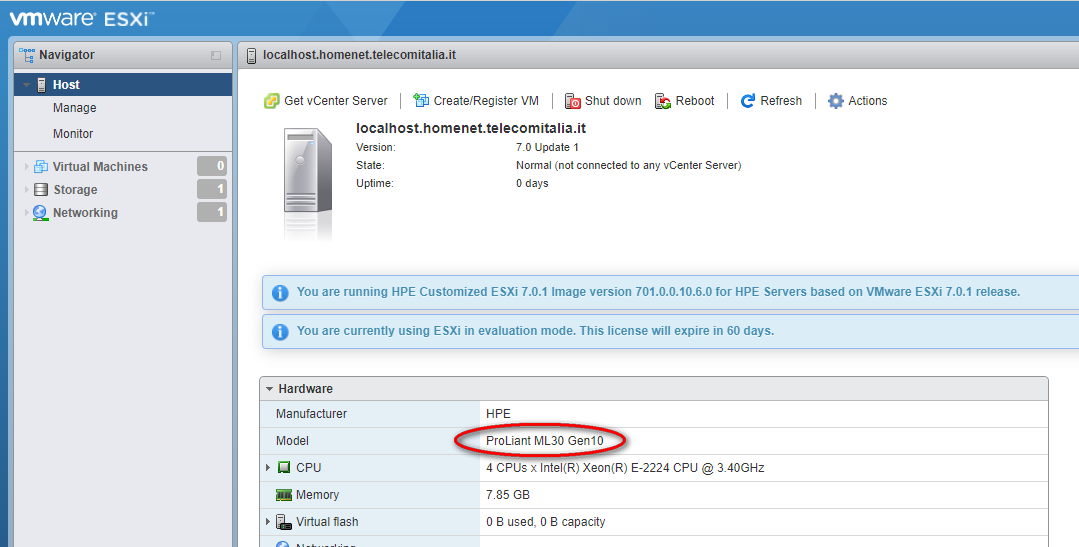1079x547 pixels.
Task: Expand the Virtual flash row
Action: pos(268,522)
